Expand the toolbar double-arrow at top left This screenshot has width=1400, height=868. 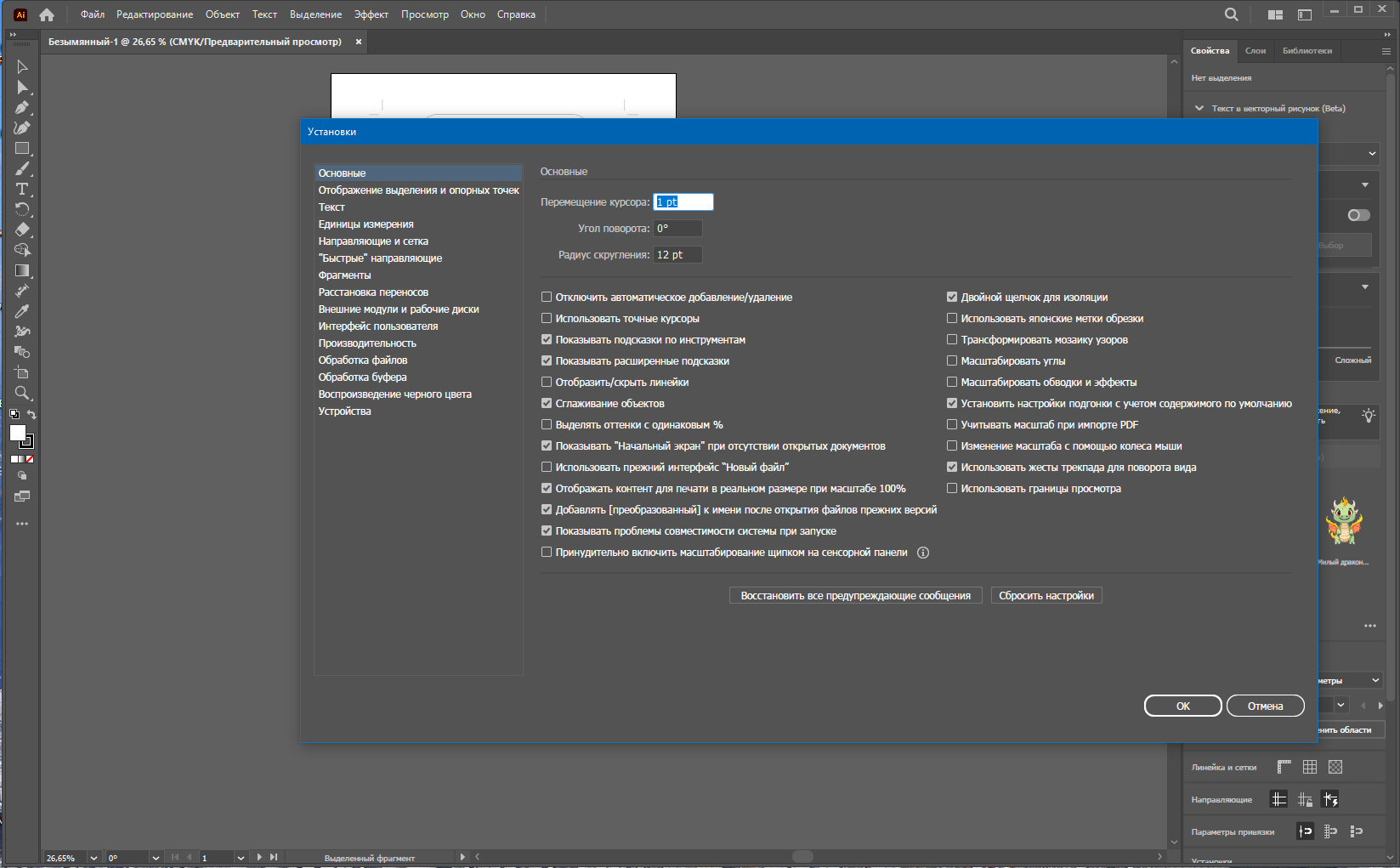coord(13,35)
